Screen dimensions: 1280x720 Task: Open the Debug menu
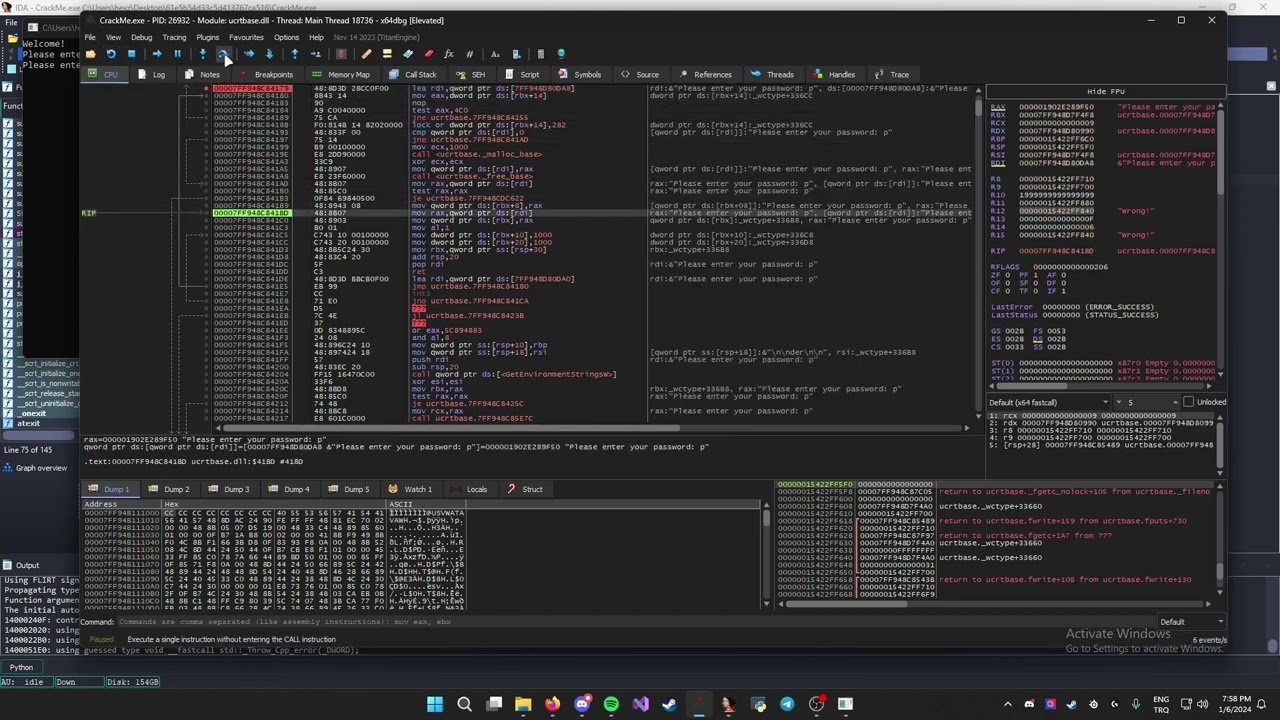(x=142, y=37)
